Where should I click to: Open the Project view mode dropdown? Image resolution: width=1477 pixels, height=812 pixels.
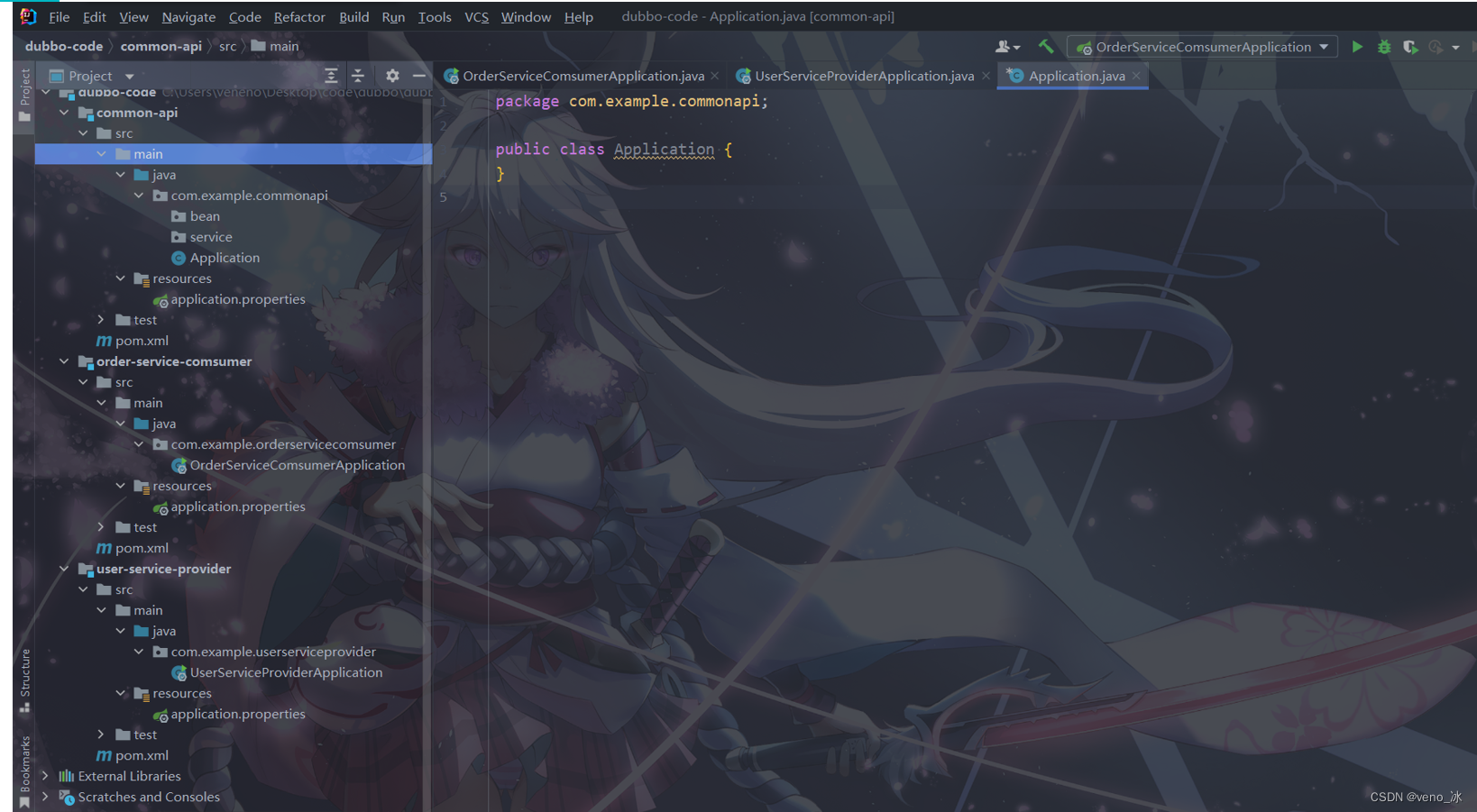pyautogui.click(x=130, y=77)
